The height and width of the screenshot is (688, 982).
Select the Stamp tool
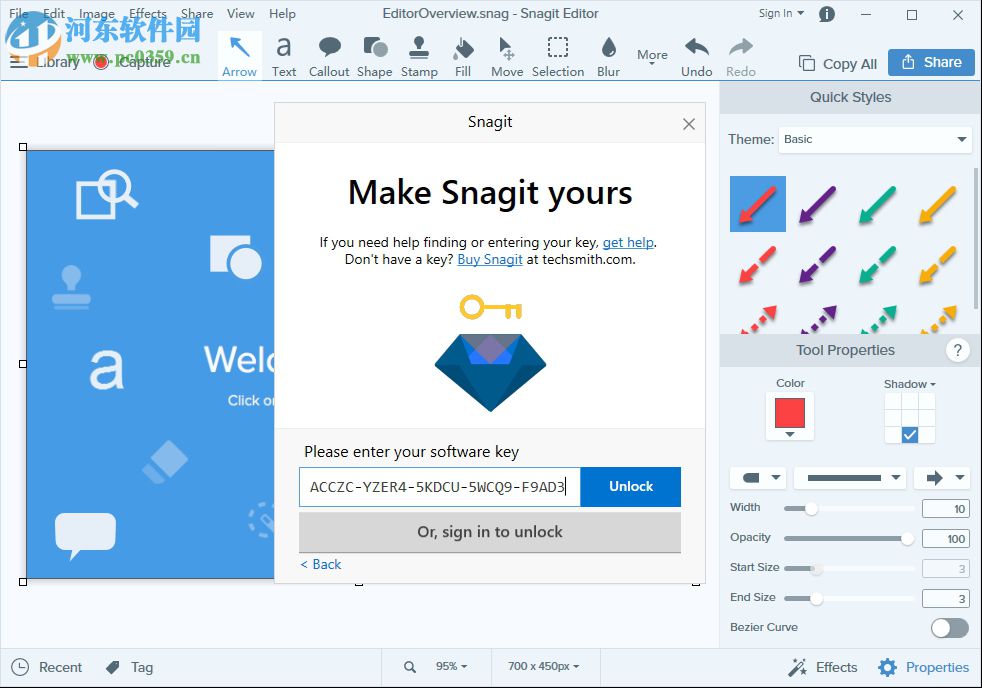pos(419,55)
